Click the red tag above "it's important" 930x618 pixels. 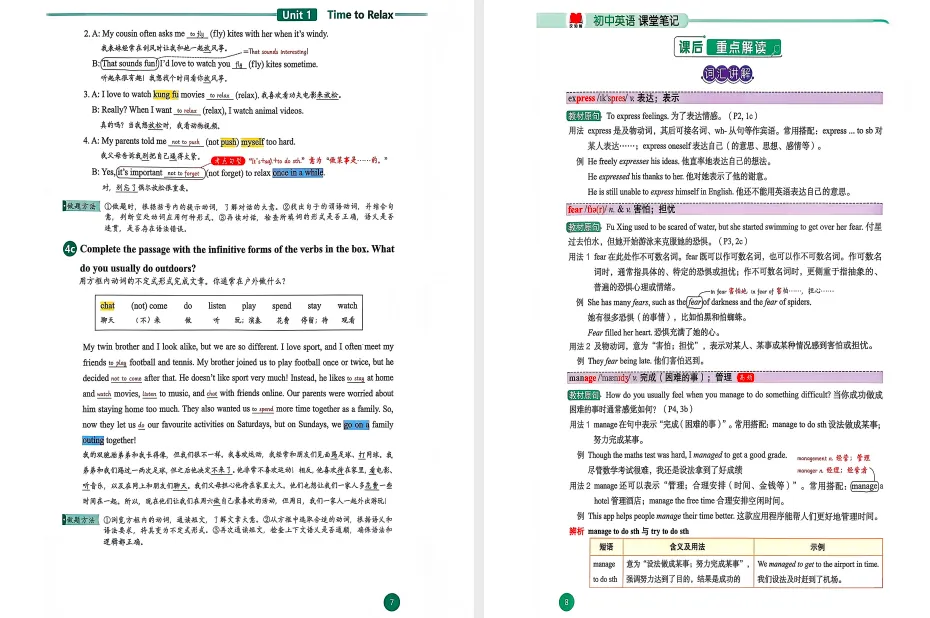[228, 161]
